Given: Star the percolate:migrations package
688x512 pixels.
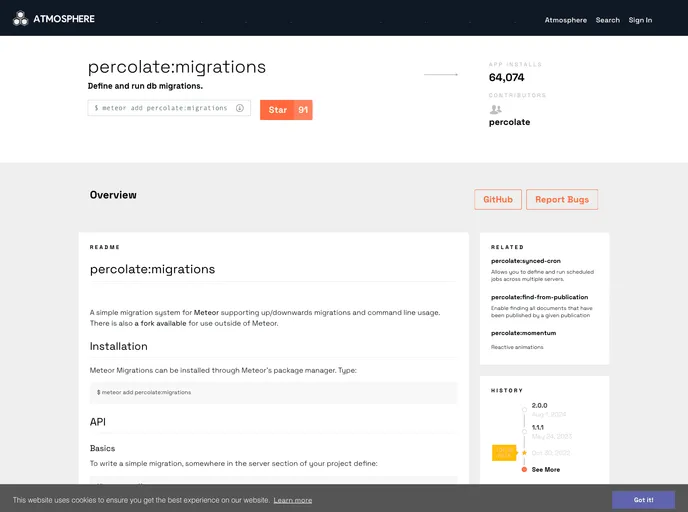Looking at the screenshot, I should [277, 110].
